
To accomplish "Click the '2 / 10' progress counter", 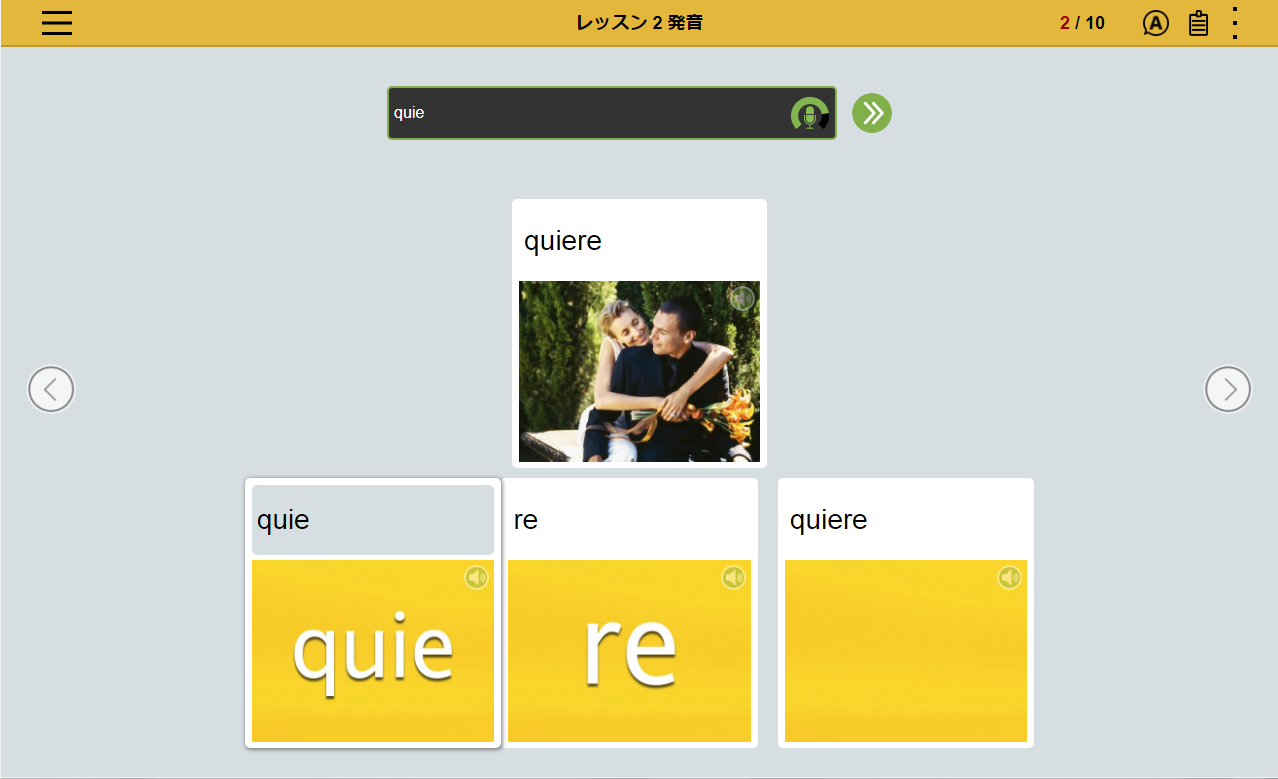I will coord(1082,23).
